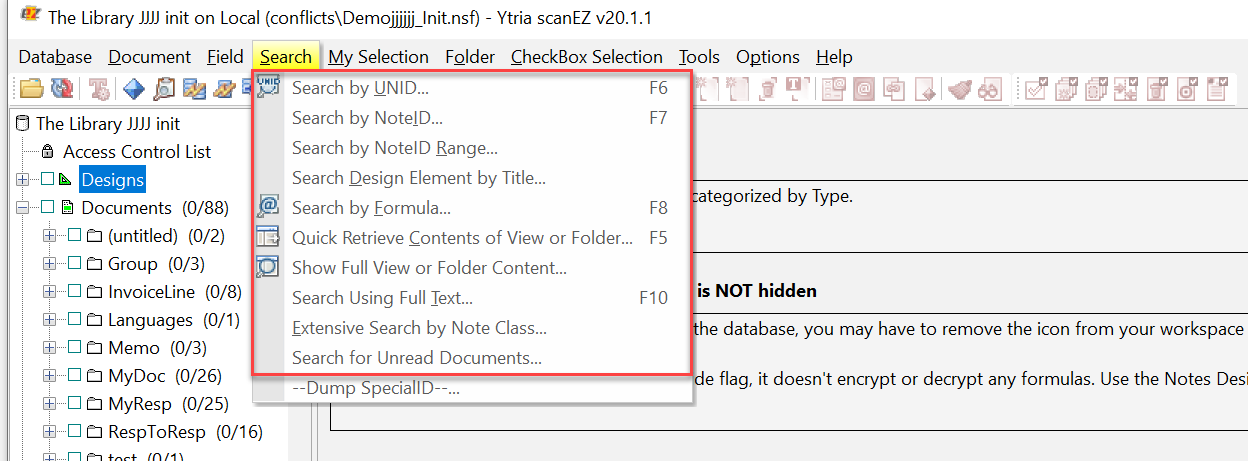
Task: Expand the Designs tree node
Action: pos(24,180)
